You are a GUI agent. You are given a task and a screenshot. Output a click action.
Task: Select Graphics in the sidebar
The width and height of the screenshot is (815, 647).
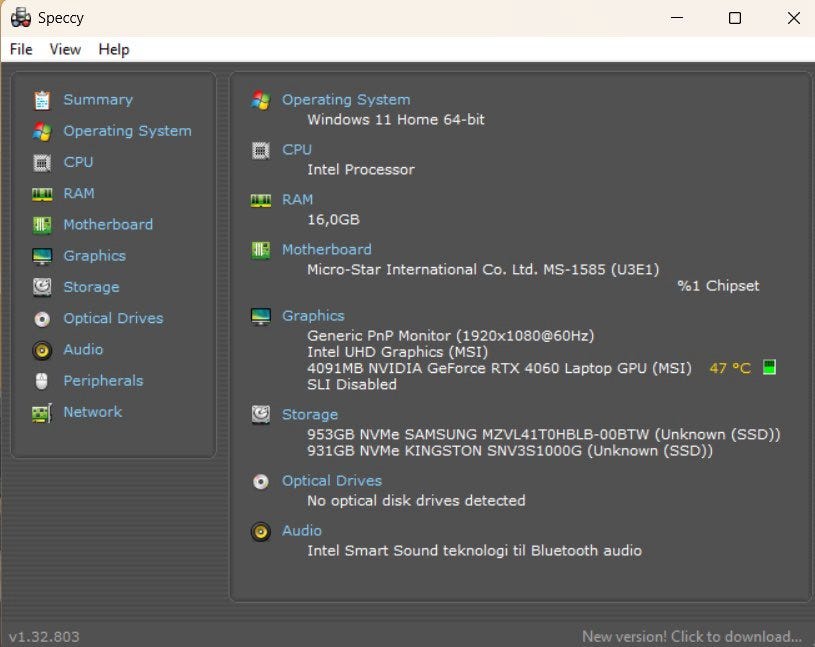(x=95, y=256)
